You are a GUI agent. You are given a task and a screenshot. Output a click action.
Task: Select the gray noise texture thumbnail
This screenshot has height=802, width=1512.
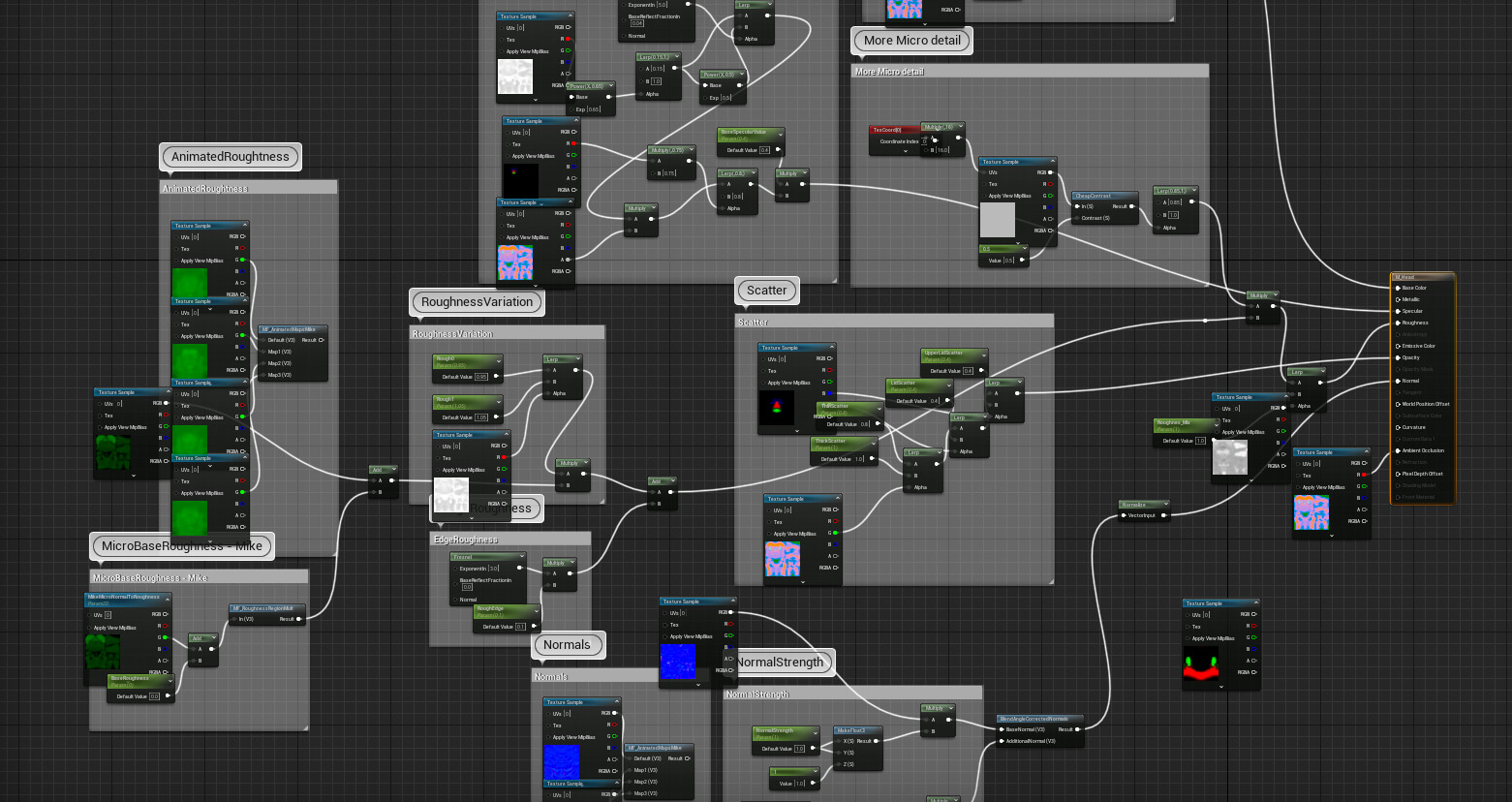[x=1230, y=458]
